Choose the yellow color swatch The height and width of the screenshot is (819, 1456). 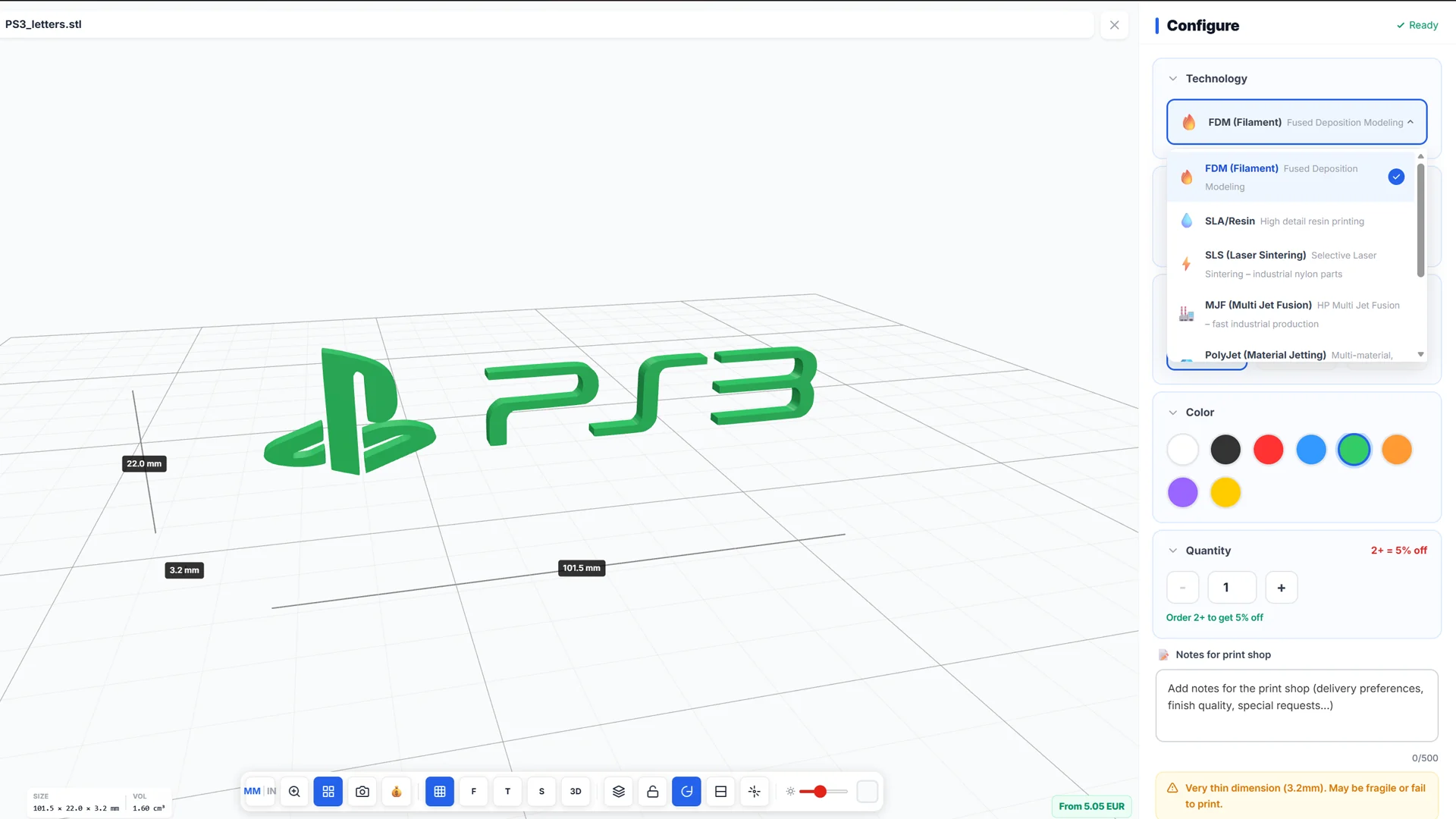(1225, 492)
